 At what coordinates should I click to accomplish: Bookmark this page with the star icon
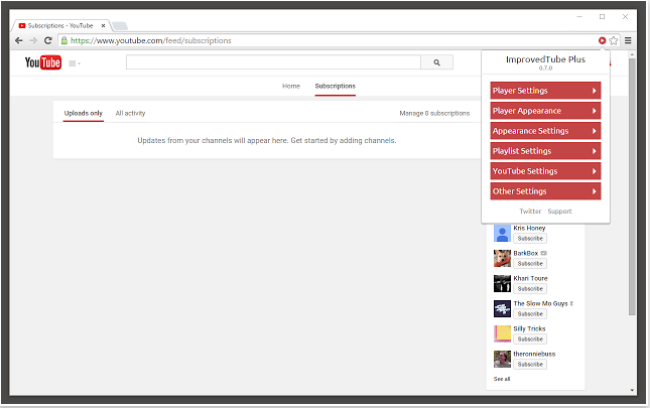click(x=614, y=40)
